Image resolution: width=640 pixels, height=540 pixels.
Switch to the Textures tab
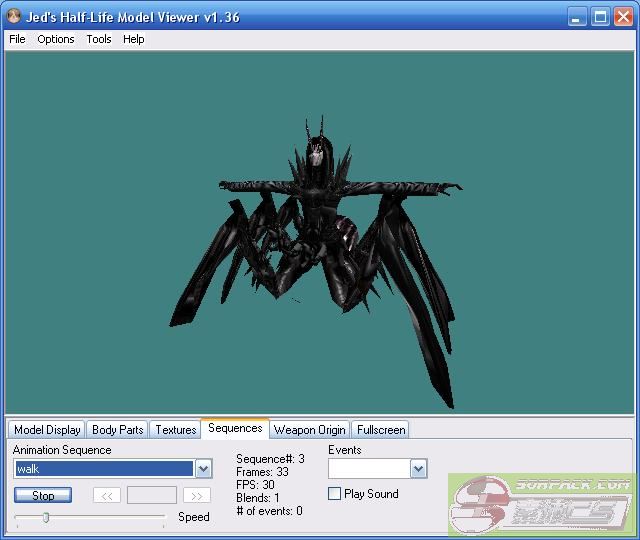[176, 430]
